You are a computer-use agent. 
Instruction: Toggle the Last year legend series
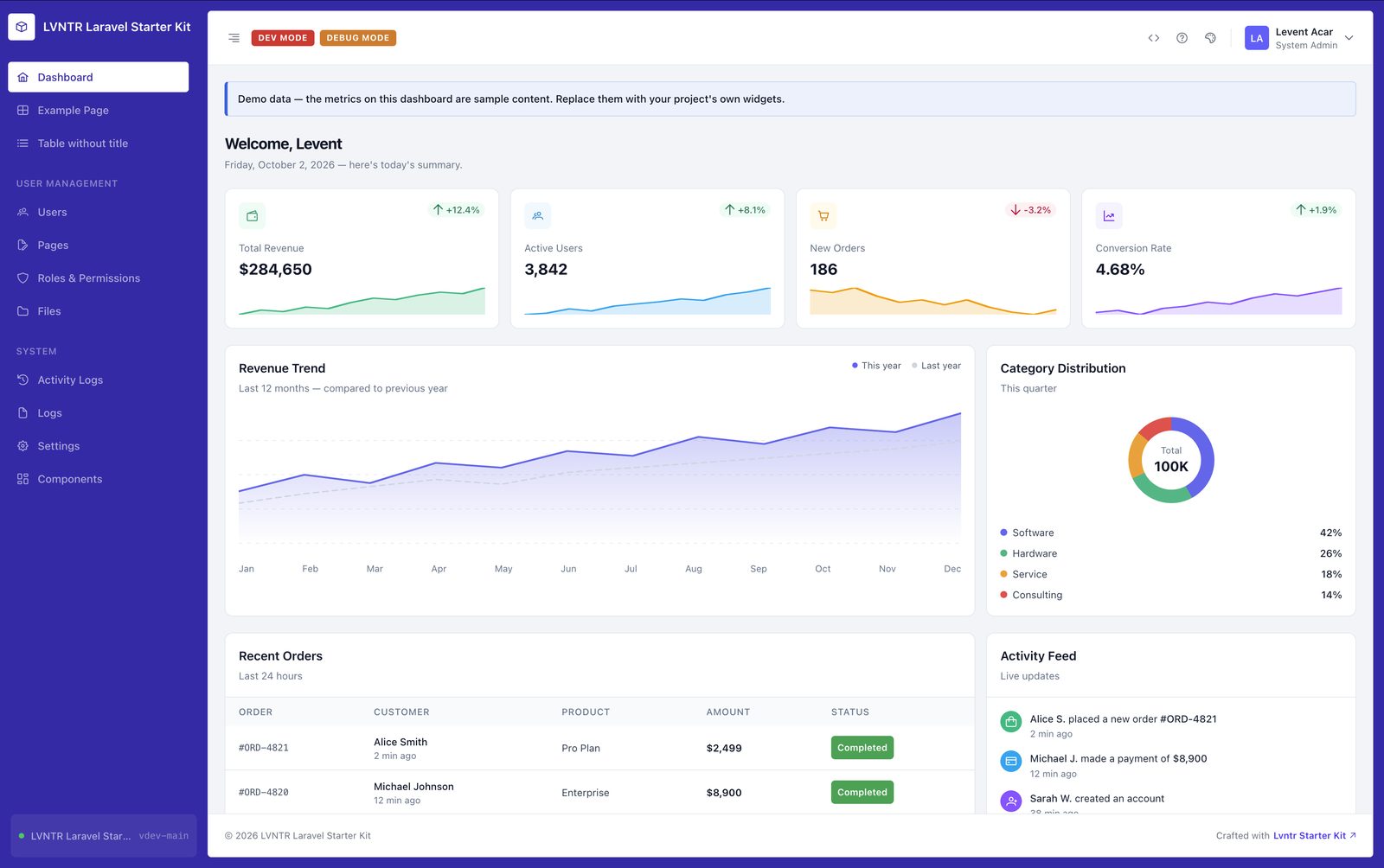[x=936, y=366]
